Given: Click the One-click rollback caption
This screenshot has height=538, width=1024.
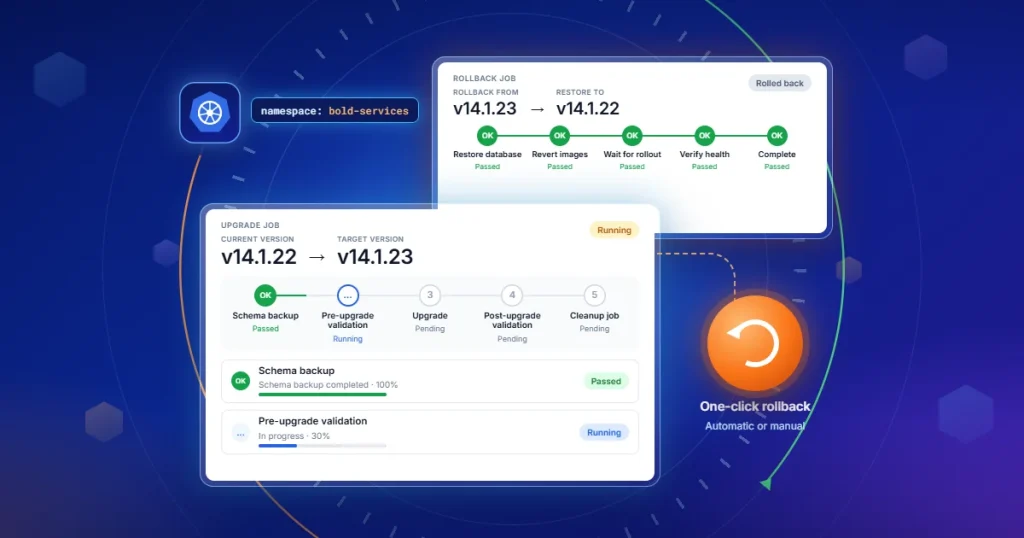Looking at the screenshot, I should [755, 406].
